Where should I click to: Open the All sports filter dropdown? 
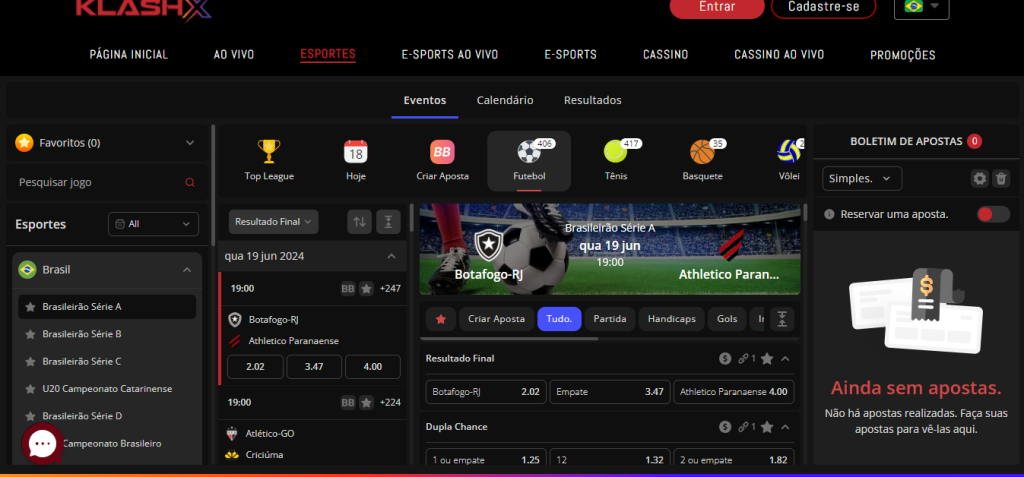click(153, 223)
